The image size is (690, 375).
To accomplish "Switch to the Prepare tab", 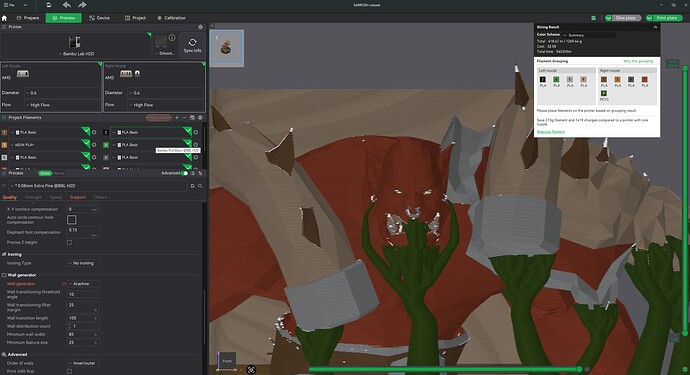I will [28, 18].
